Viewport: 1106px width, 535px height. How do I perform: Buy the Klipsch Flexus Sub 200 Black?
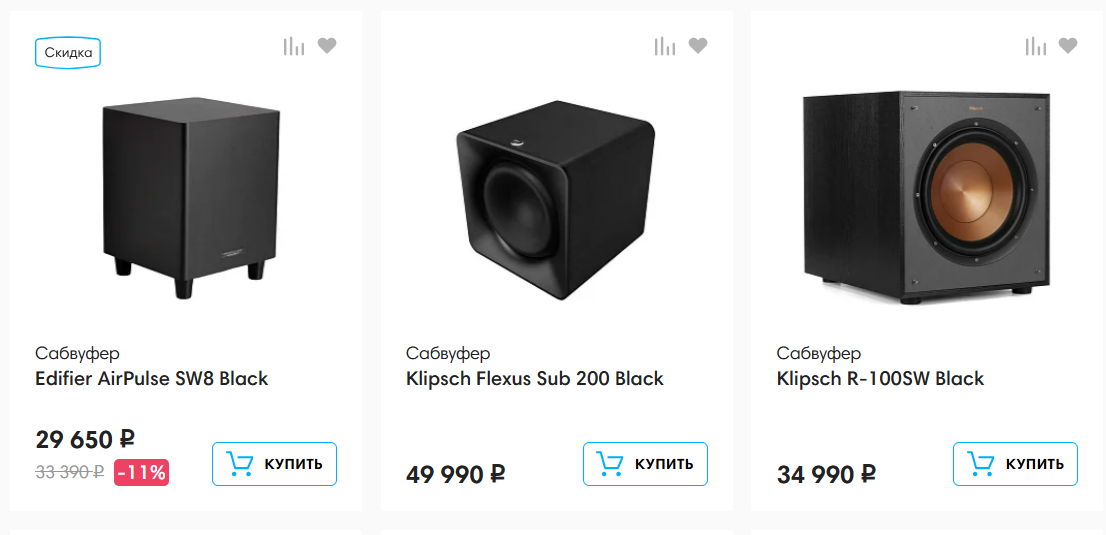click(x=645, y=464)
